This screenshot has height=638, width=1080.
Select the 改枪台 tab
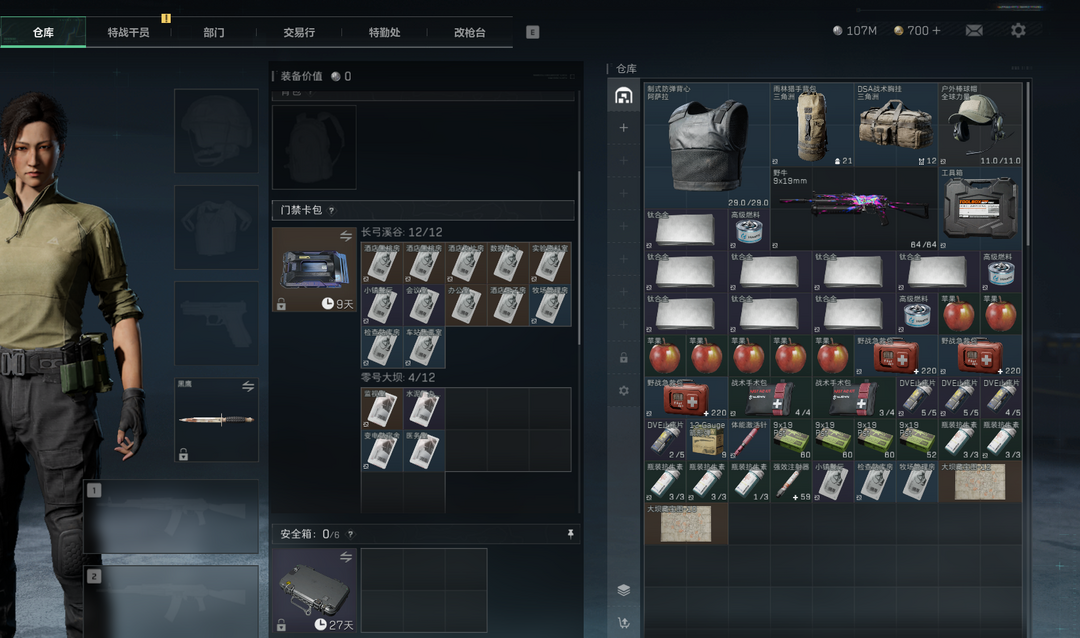[470, 32]
